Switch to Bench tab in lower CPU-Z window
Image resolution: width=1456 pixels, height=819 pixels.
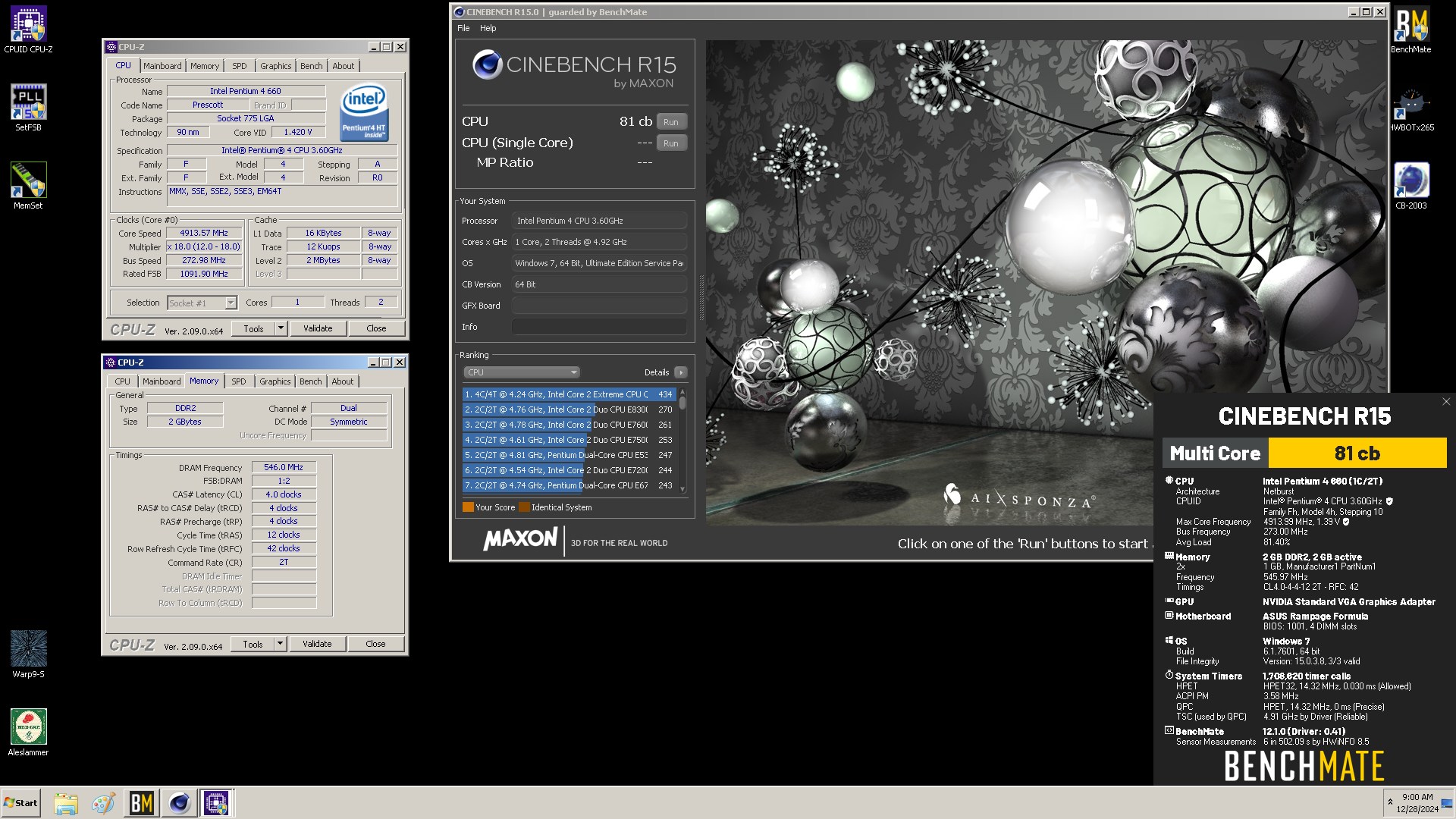point(310,381)
